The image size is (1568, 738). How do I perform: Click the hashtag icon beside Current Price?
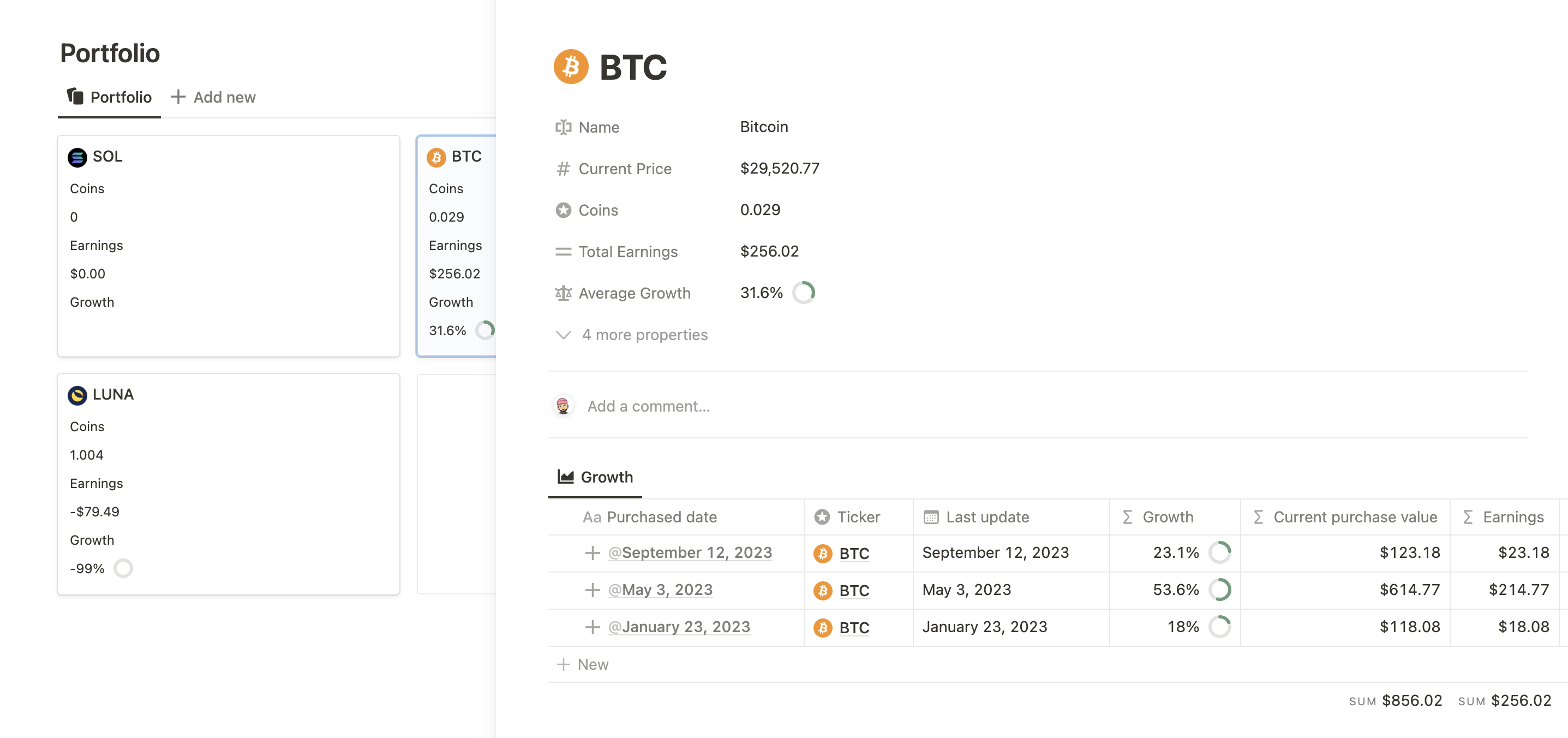click(563, 169)
